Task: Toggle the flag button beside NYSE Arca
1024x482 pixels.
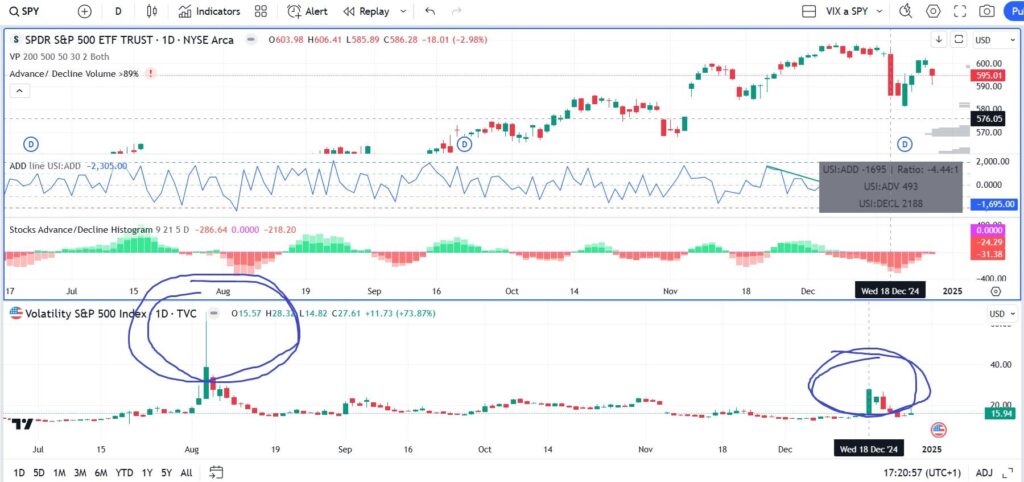Action: pyautogui.click(x=251, y=40)
